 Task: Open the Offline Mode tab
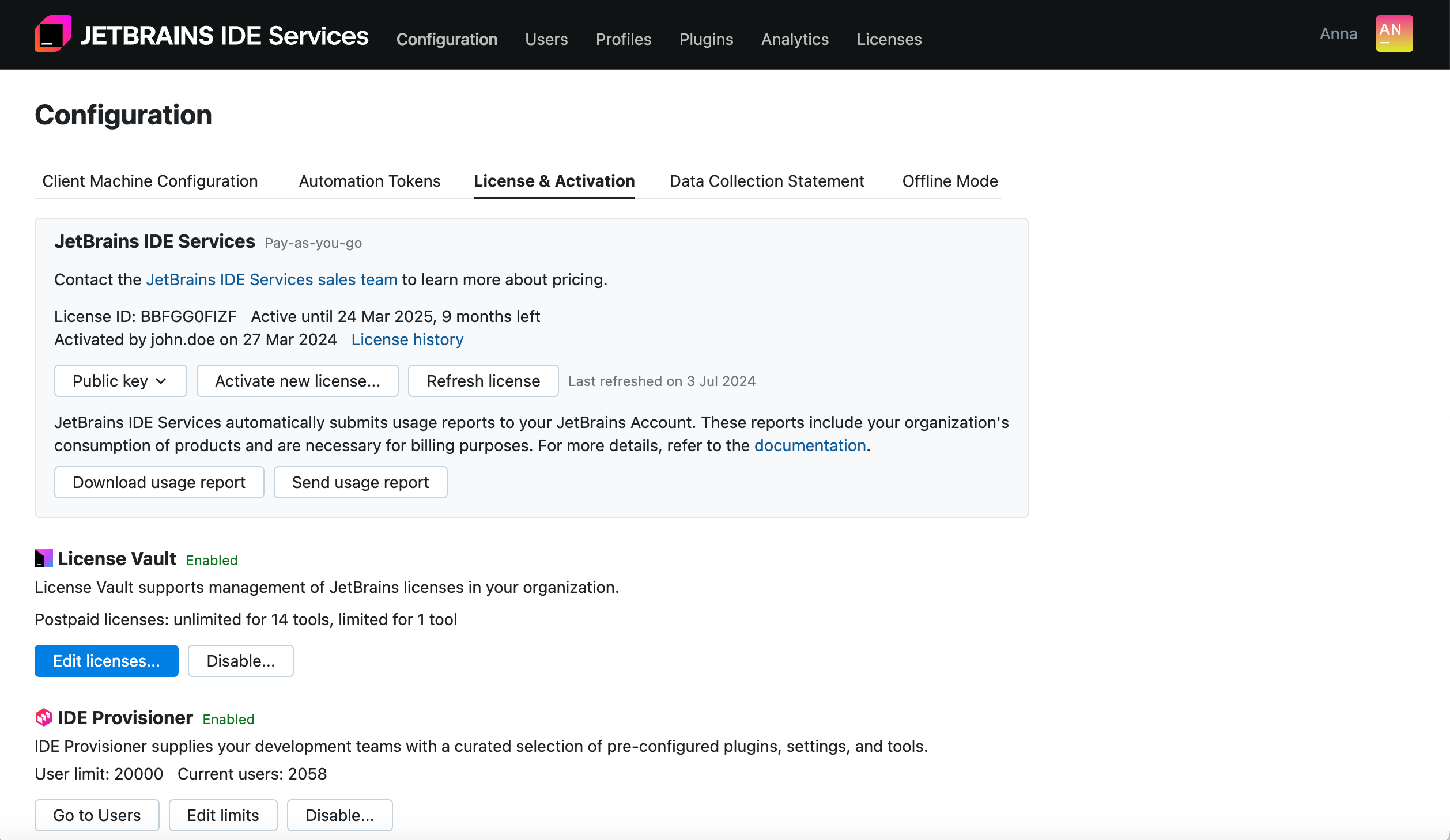coord(950,181)
